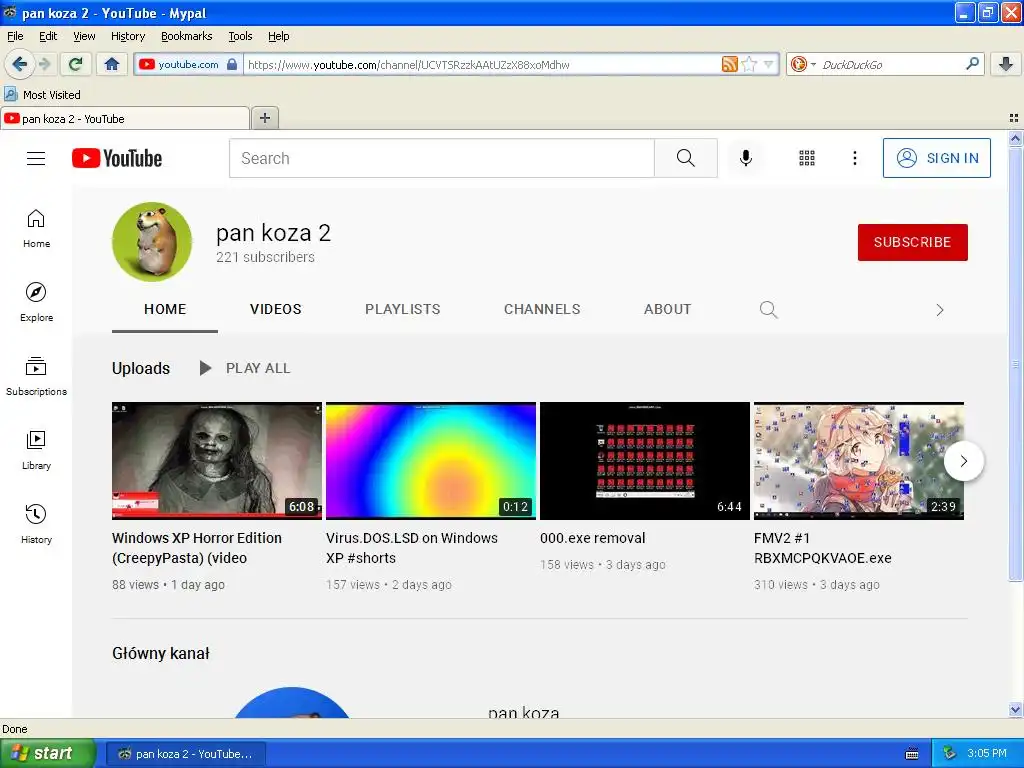Open a new tab with the plus button
Screen dimensions: 1024x768
[264, 118]
